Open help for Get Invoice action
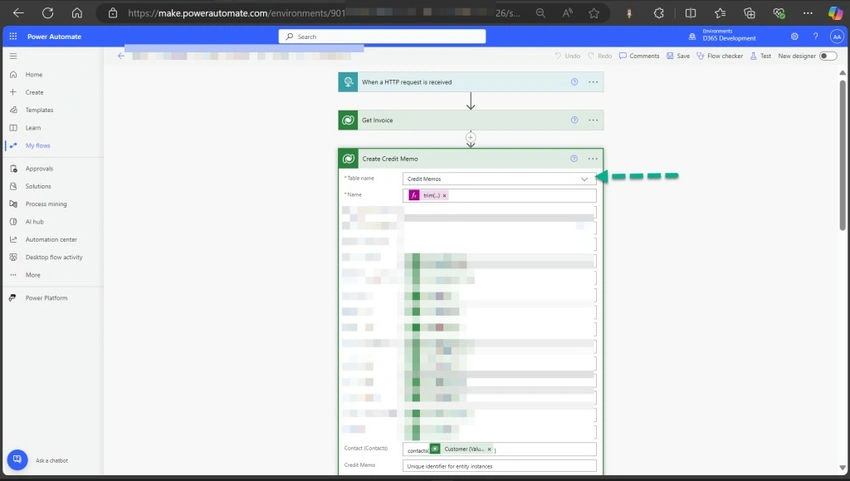This screenshot has width=850, height=481. 574,120
